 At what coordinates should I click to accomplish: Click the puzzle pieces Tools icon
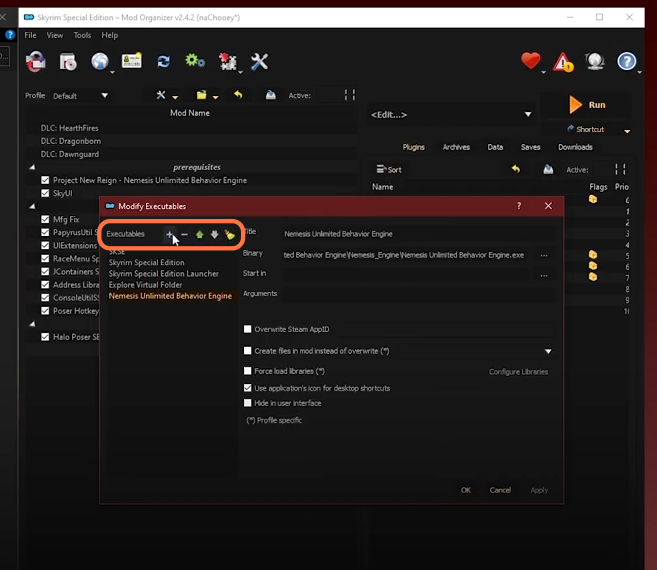(x=228, y=62)
